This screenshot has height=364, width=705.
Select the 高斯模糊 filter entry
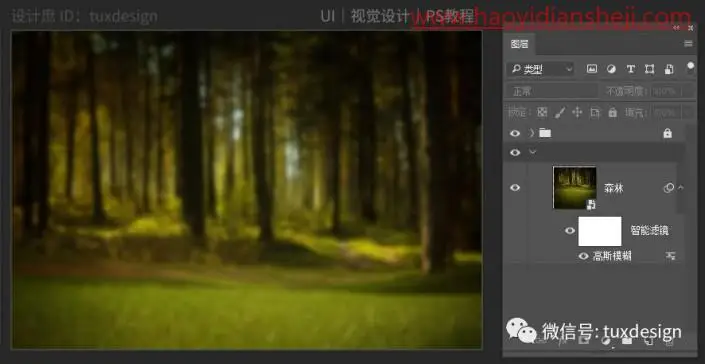[612, 256]
